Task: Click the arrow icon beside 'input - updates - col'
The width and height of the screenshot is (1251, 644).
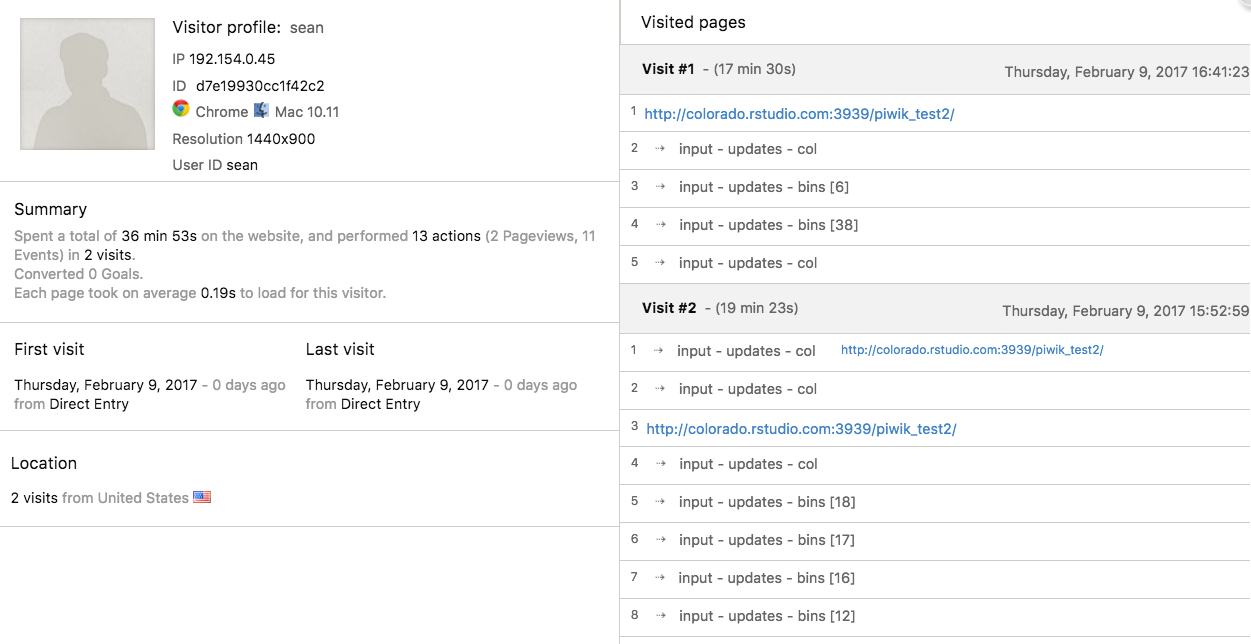Action: pyautogui.click(x=658, y=149)
